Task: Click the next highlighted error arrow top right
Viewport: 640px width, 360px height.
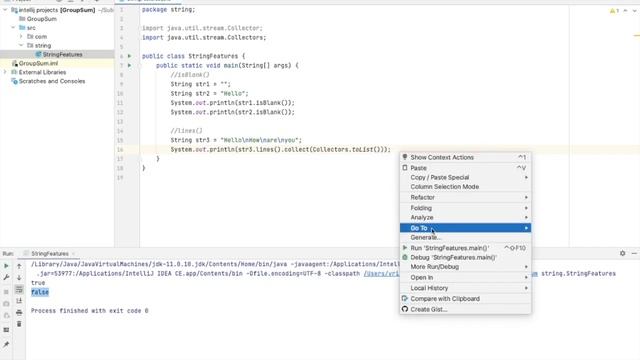Action: tap(634, 11)
